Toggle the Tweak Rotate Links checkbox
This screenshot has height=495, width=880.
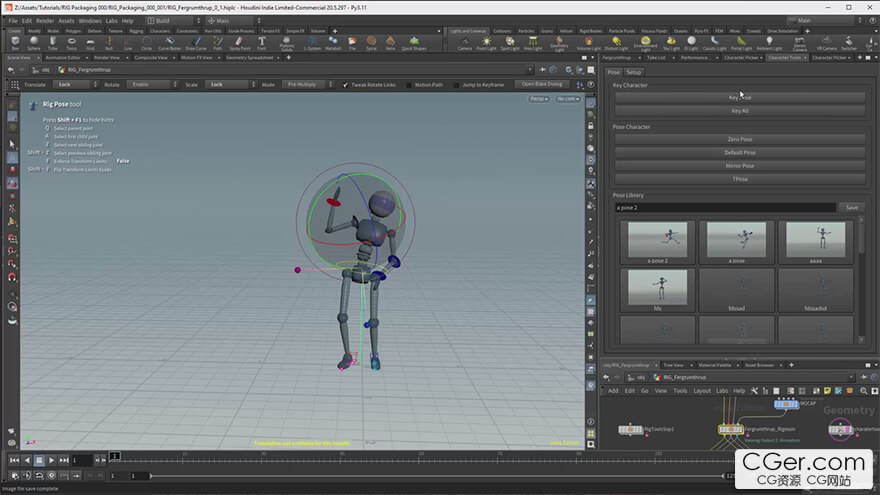[346, 85]
